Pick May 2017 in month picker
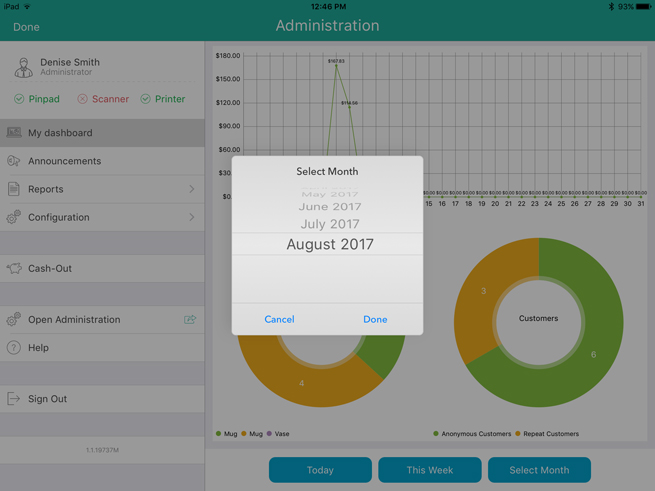Image resolution: width=655 pixels, height=491 pixels. click(x=330, y=194)
